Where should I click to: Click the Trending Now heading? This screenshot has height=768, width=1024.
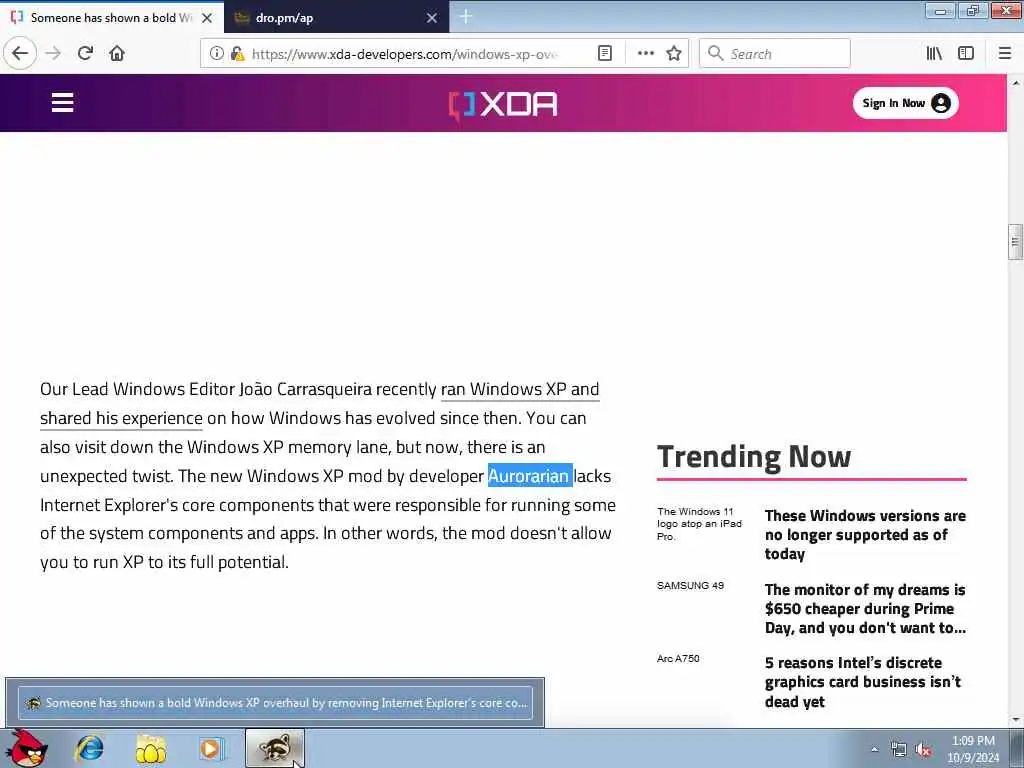(x=754, y=456)
